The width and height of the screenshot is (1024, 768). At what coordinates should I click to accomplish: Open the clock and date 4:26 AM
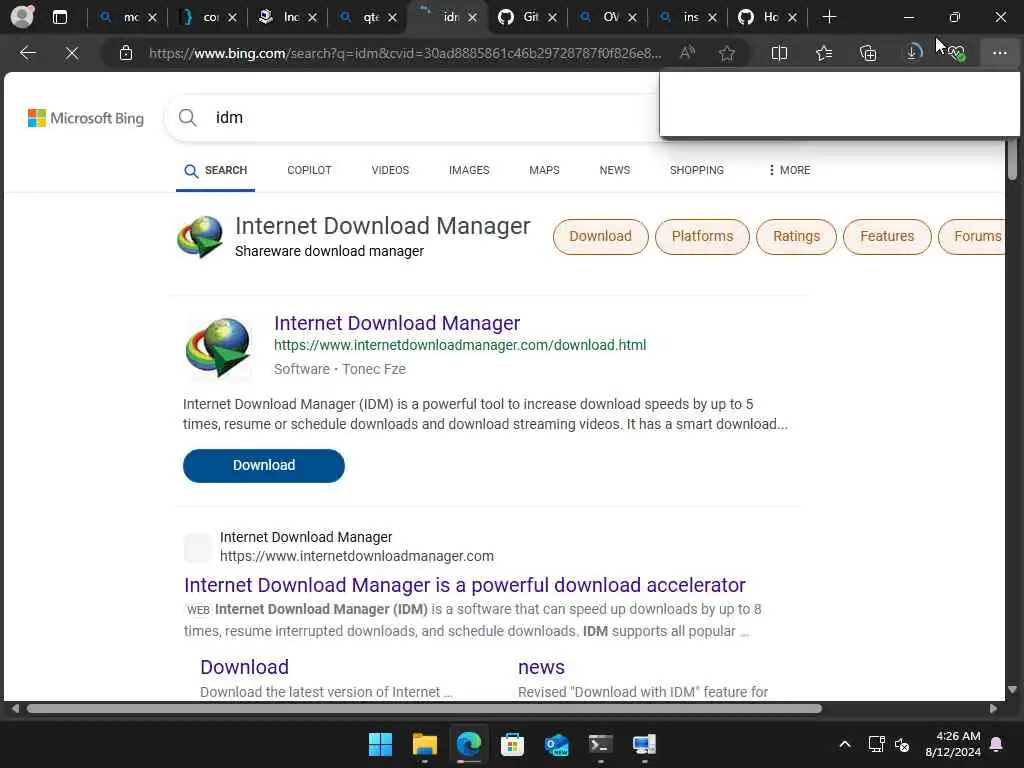(953, 744)
